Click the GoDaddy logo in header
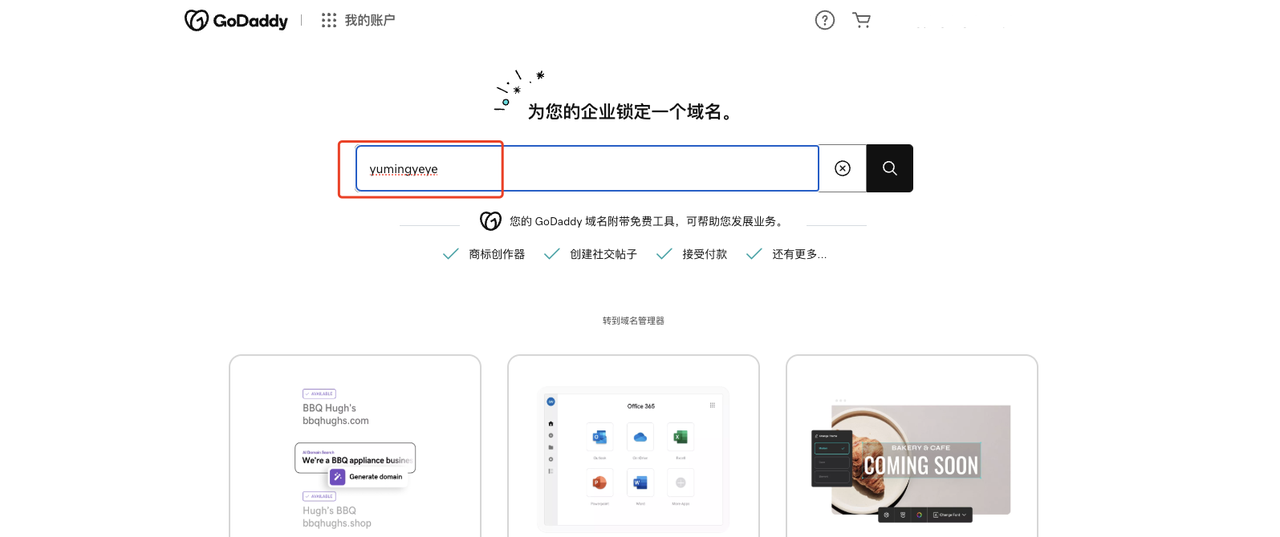Image resolution: width=1280 pixels, height=537 pixels. click(236, 20)
